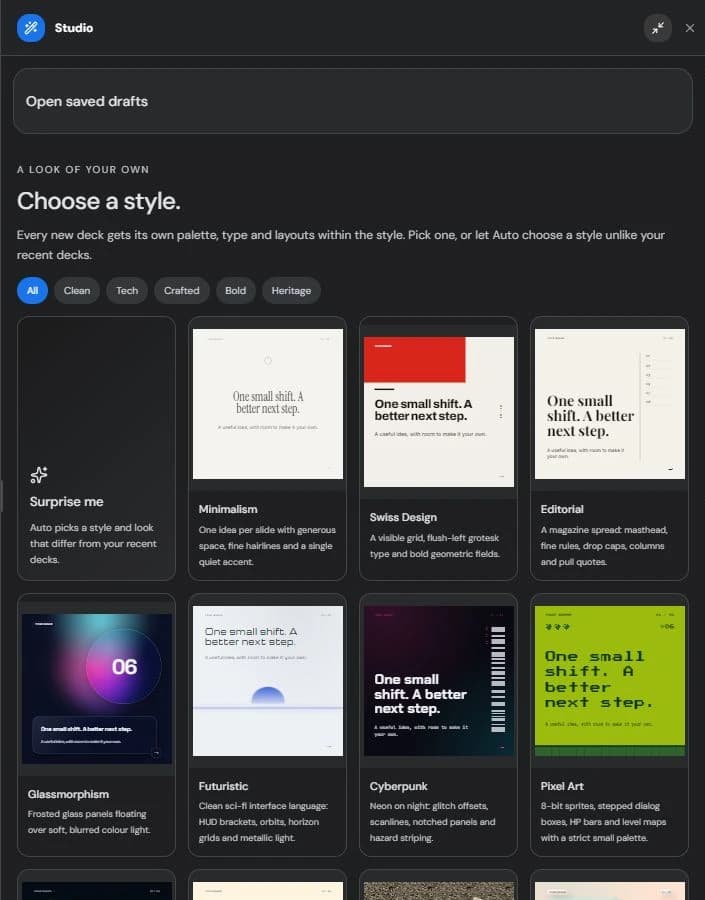This screenshot has width=705, height=900.
Task: Show only Crafted styles
Action: pos(181,290)
